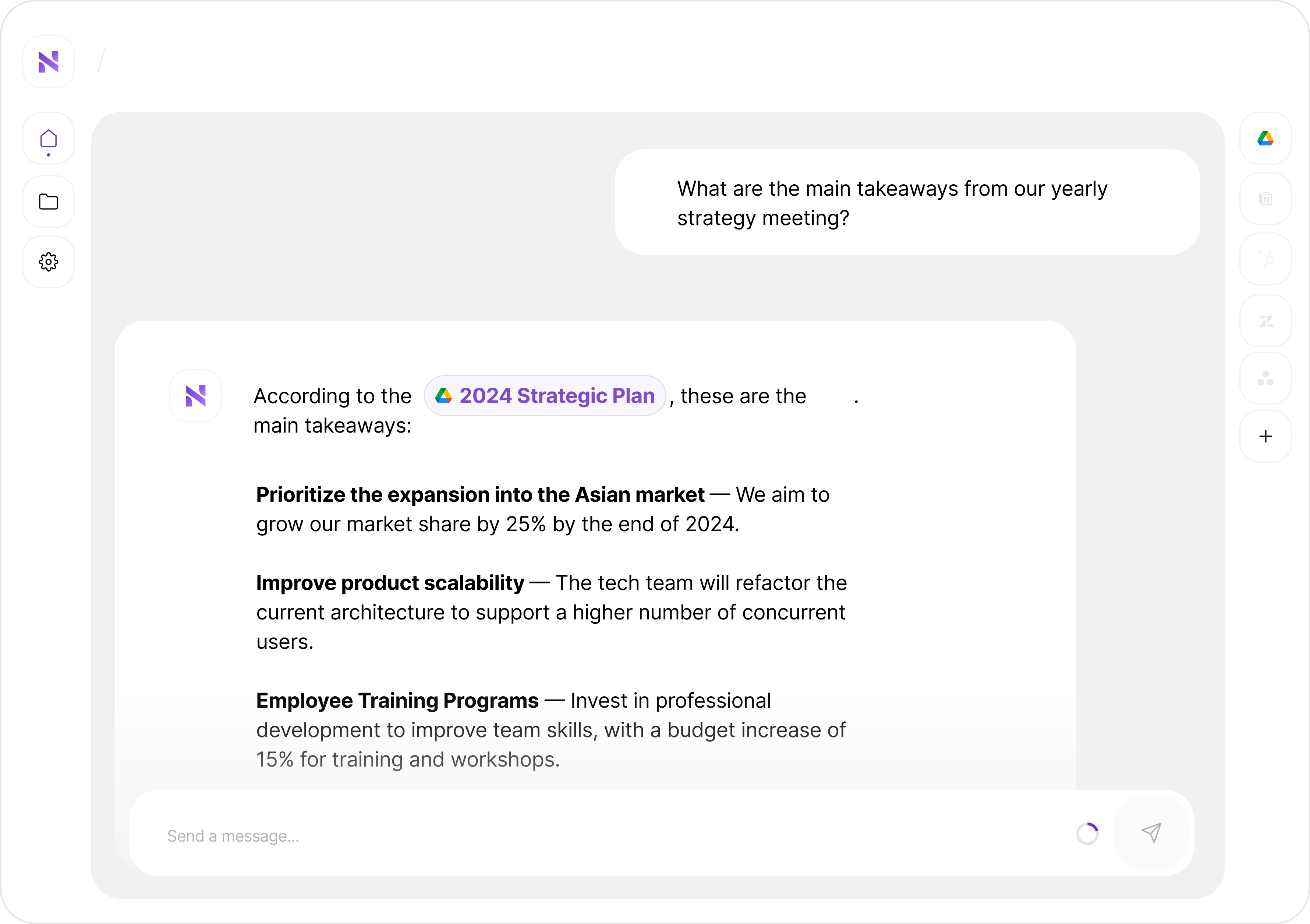Click the Employee Training Programs heading
1310x924 pixels.
397,700
